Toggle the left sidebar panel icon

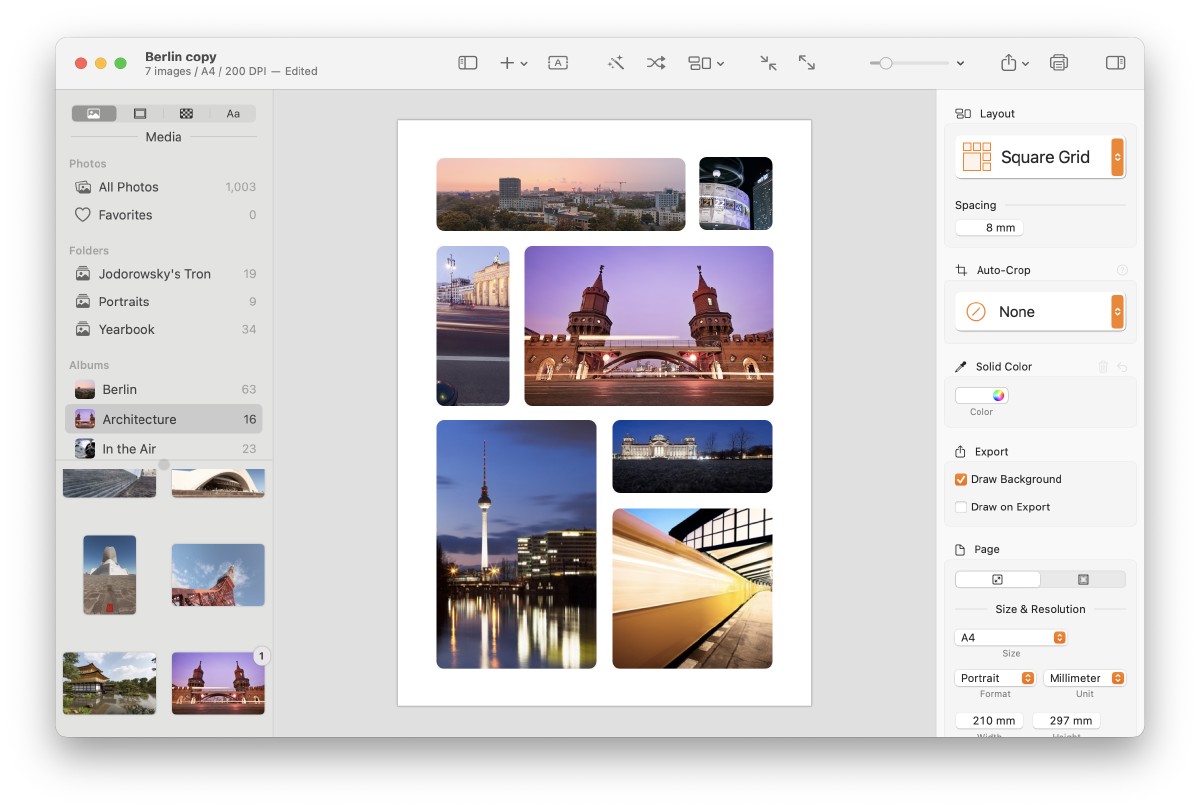click(468, 63)
